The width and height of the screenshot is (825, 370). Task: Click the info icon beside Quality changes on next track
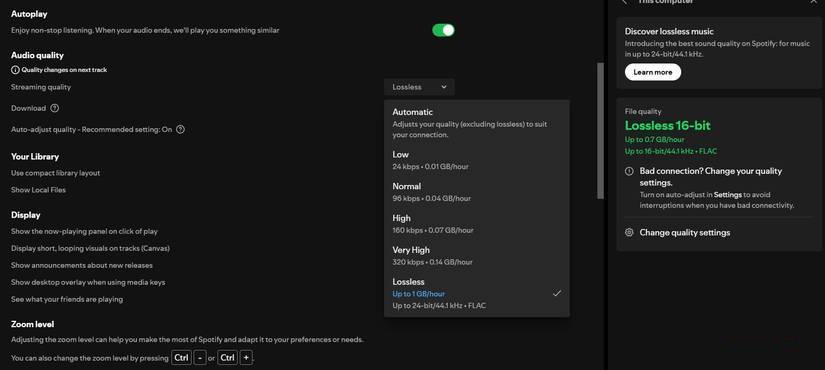click(x=15, y=69)
